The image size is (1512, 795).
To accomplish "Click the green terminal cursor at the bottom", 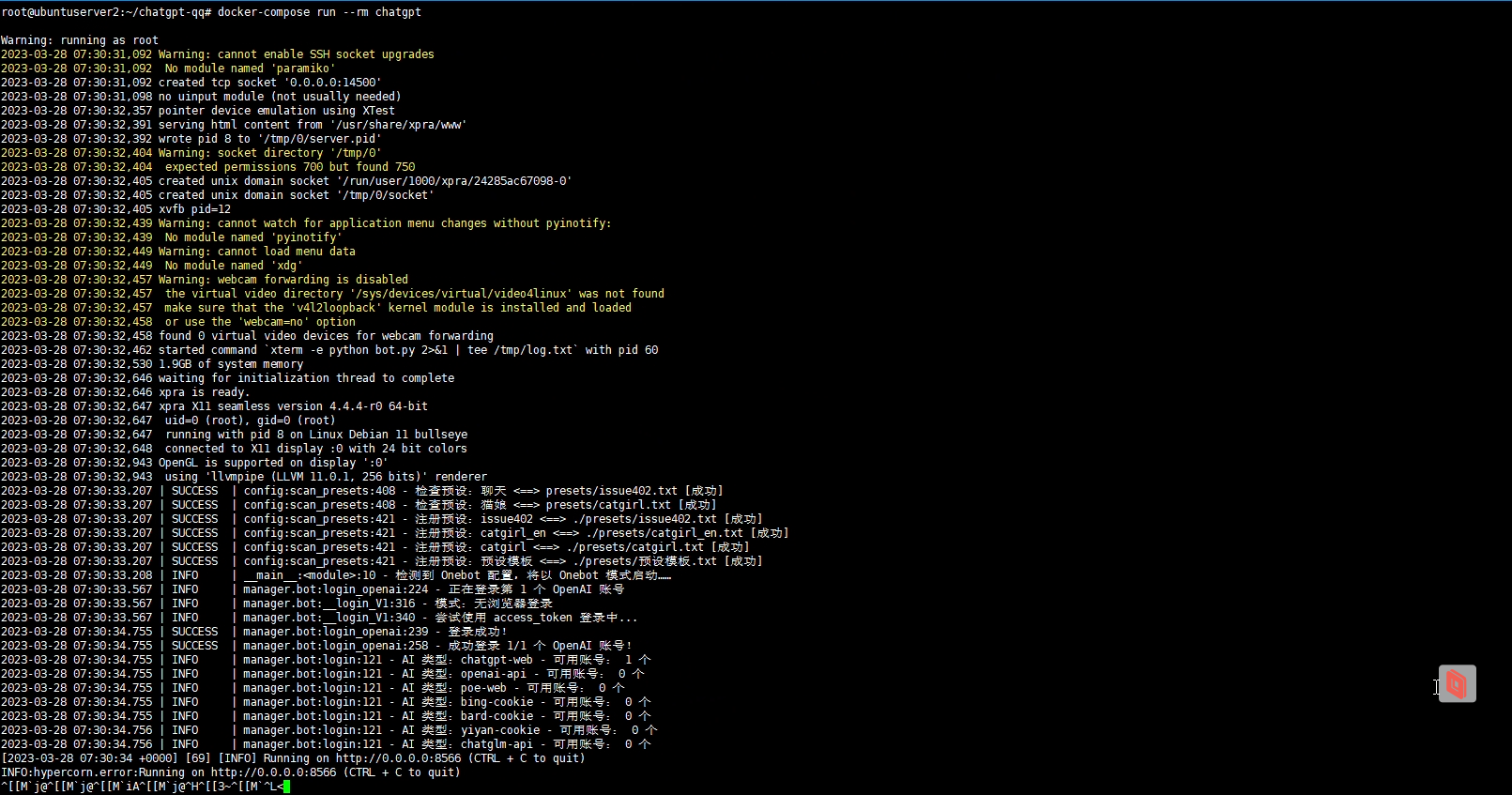I will coord(286,787).
